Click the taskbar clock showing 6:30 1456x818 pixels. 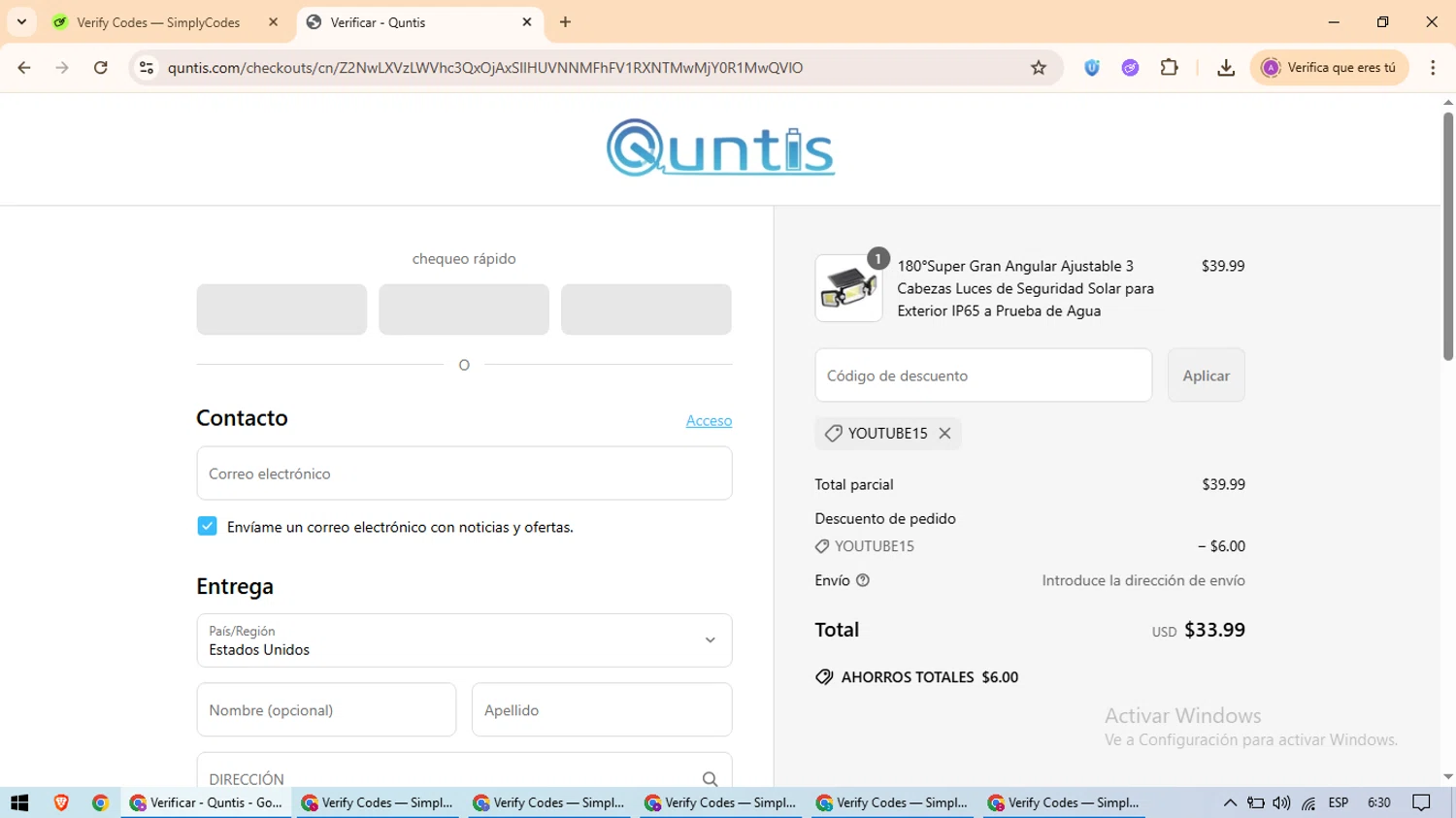click(x=1379, y=802)
